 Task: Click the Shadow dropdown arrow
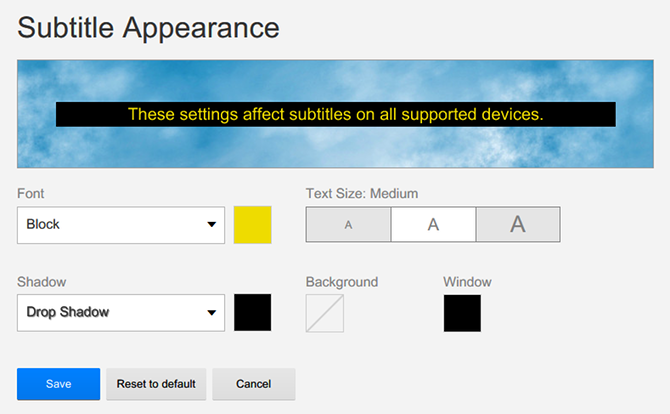(x=212, y=313)
